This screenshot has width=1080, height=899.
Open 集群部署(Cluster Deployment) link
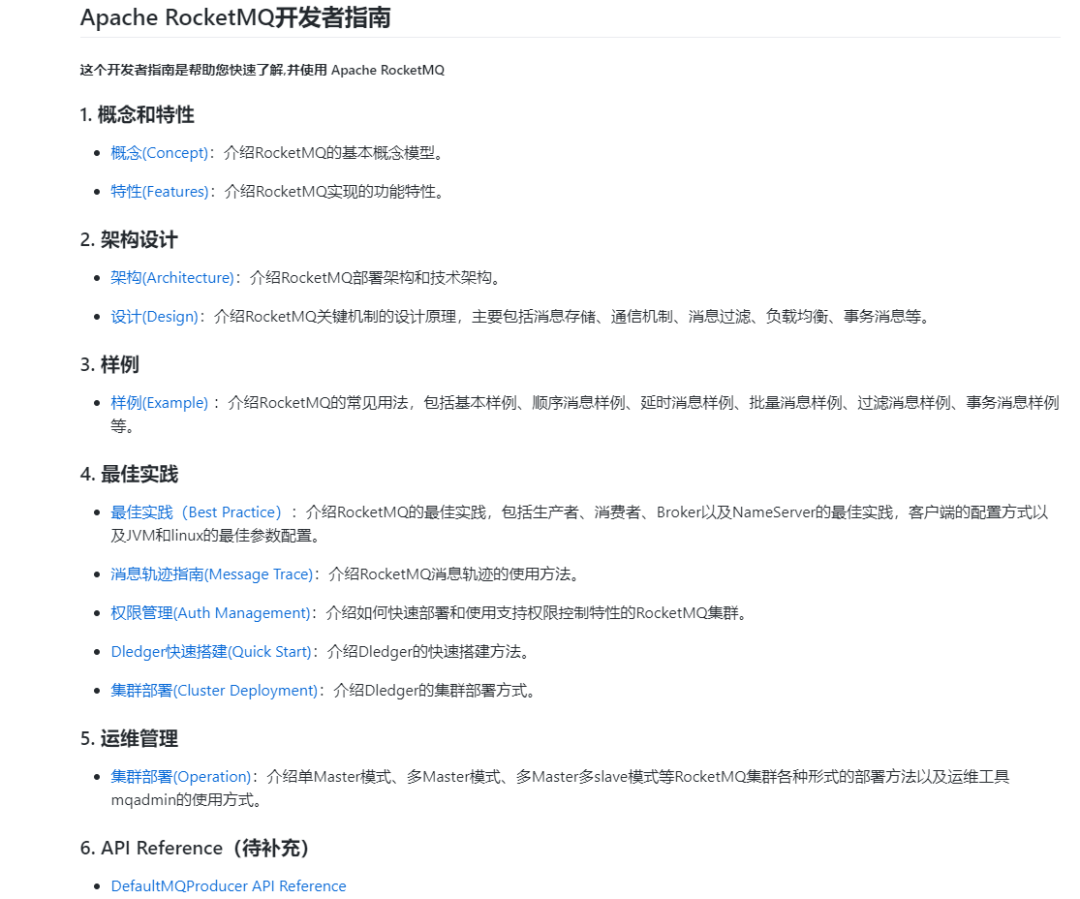point(214,690)
